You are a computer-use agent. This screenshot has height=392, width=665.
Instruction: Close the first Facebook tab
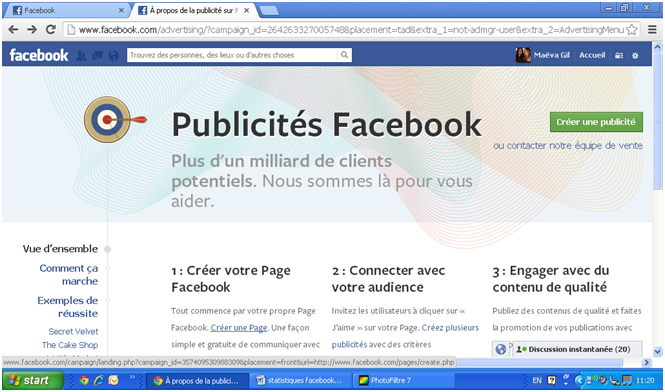click(121, 11)
